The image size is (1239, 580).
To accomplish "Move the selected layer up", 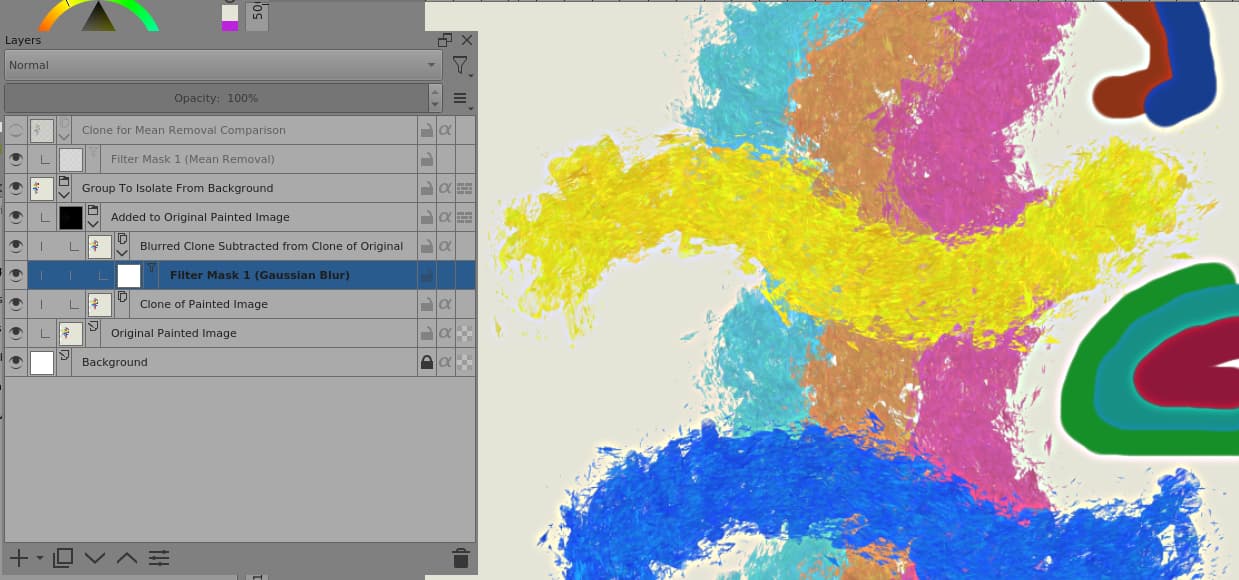I will (x=127, y=557).
